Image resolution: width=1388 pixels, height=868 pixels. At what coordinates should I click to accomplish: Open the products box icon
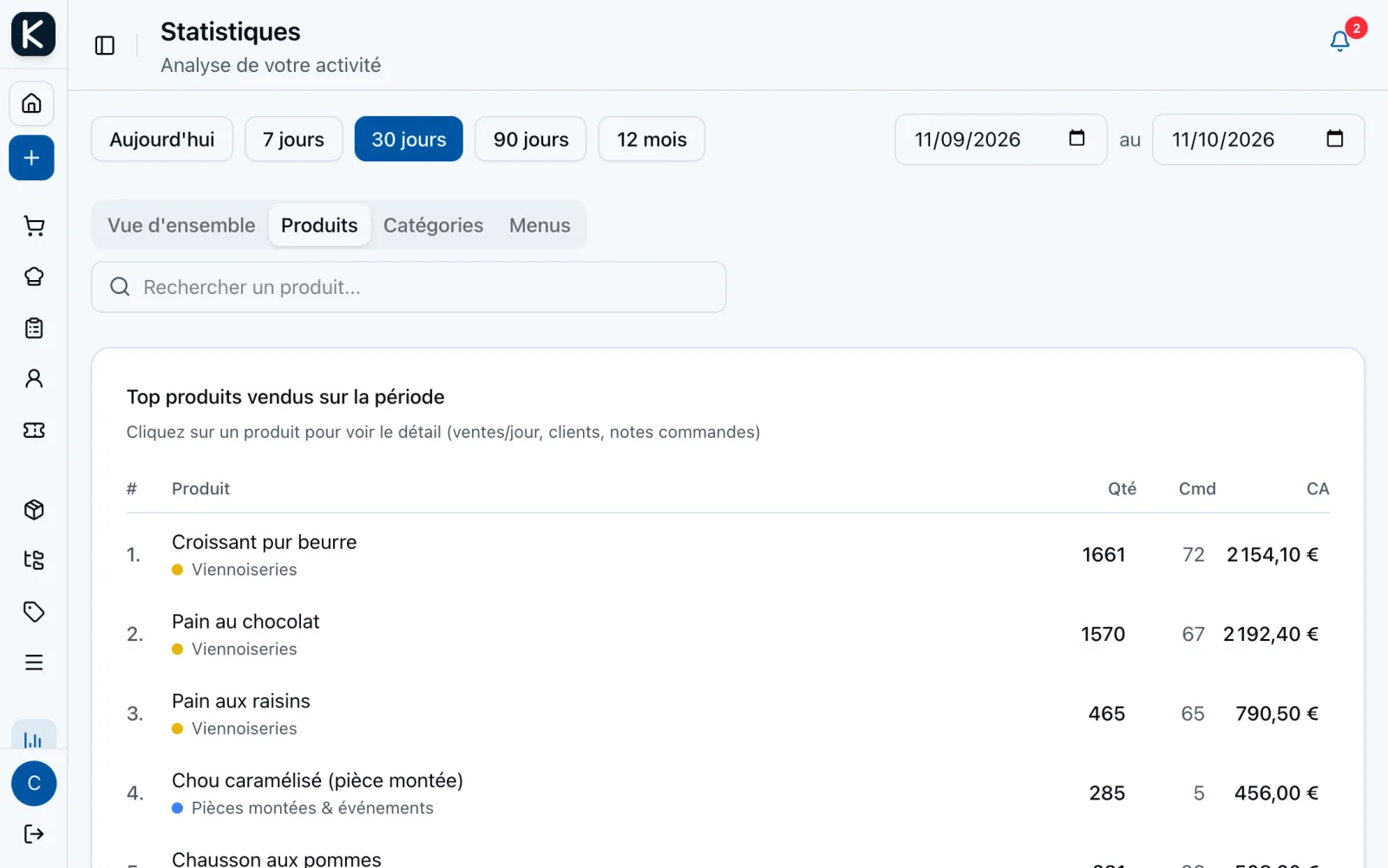34,510
